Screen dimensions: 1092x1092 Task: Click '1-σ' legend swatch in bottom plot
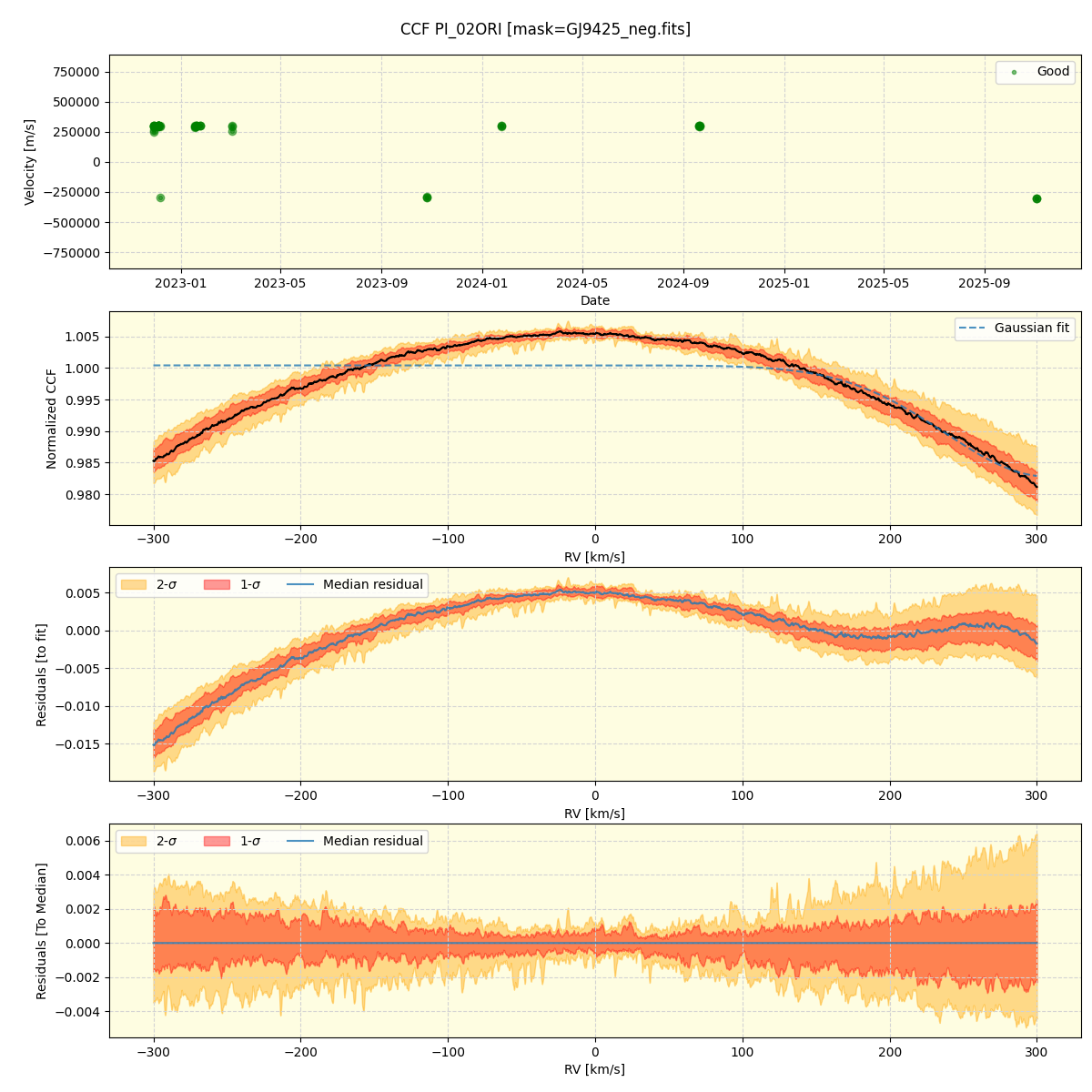[217, 841]
